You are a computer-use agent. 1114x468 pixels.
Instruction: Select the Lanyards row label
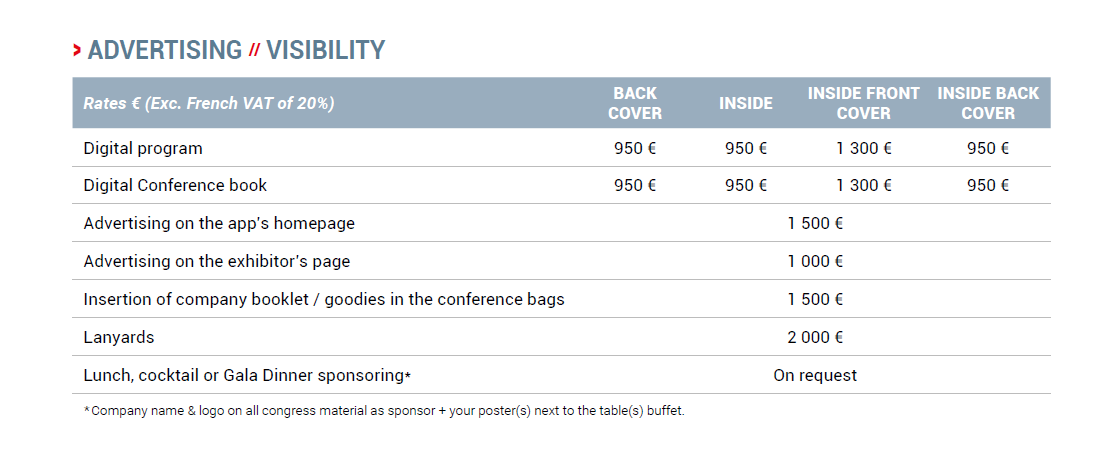119,337
